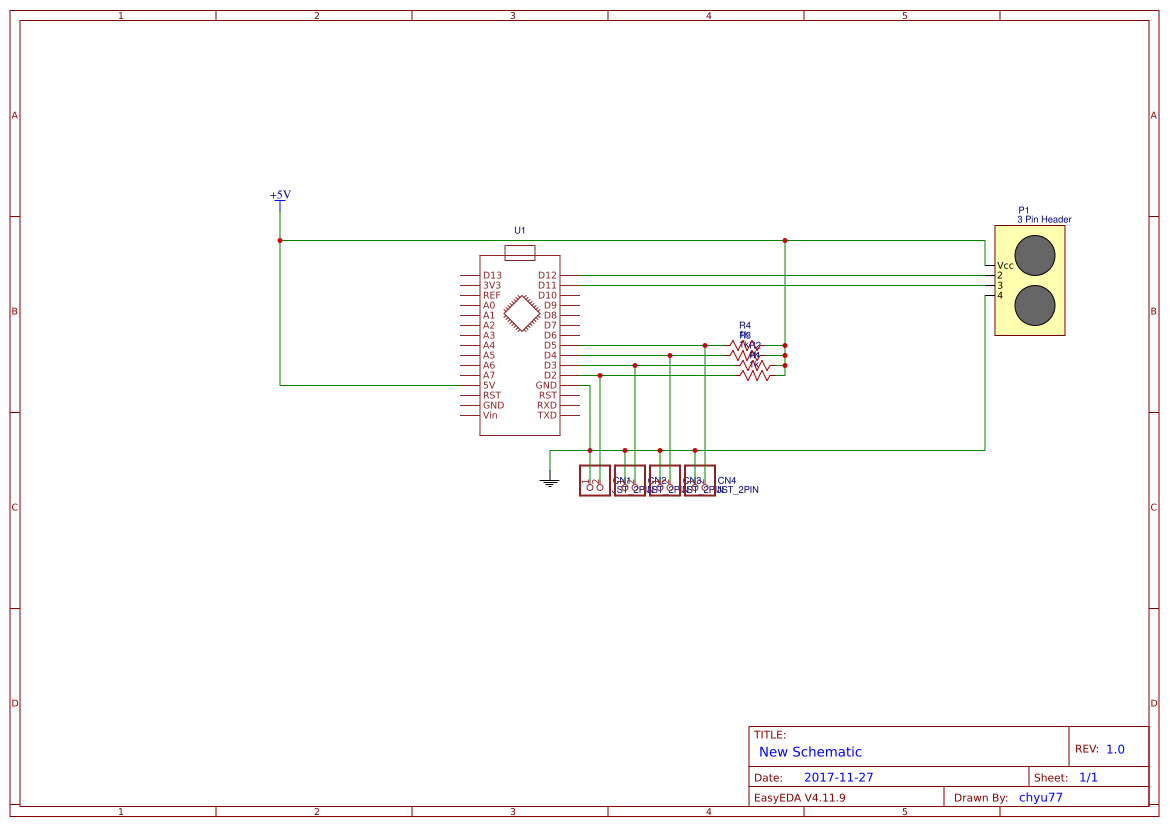The image size is (1169, 827).
Task: Select the TXD pin label on U1
Action: coord(546,415)
